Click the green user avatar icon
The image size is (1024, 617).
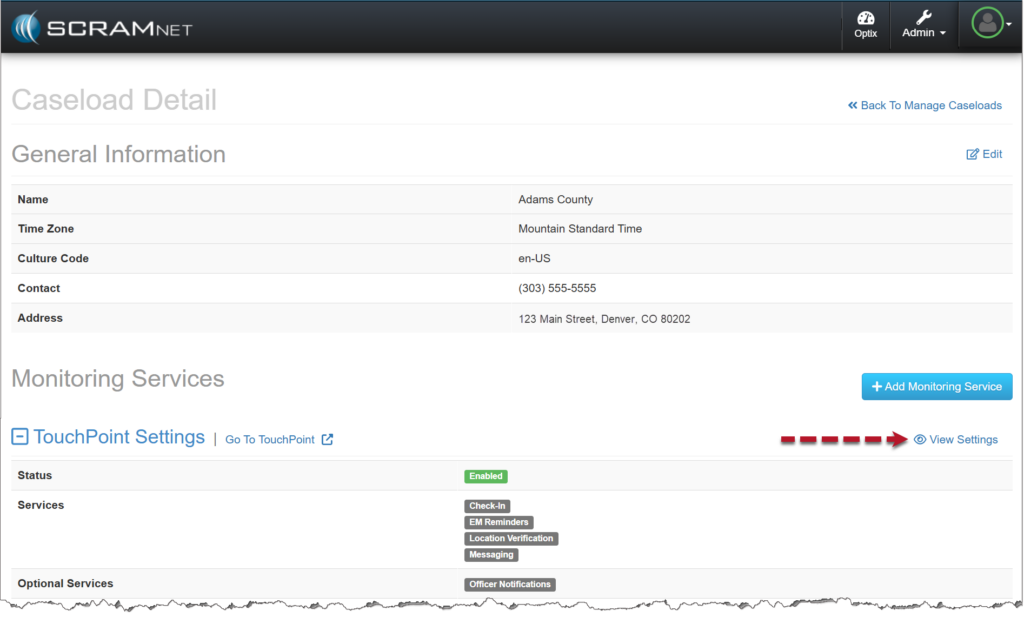click(987, 25)
